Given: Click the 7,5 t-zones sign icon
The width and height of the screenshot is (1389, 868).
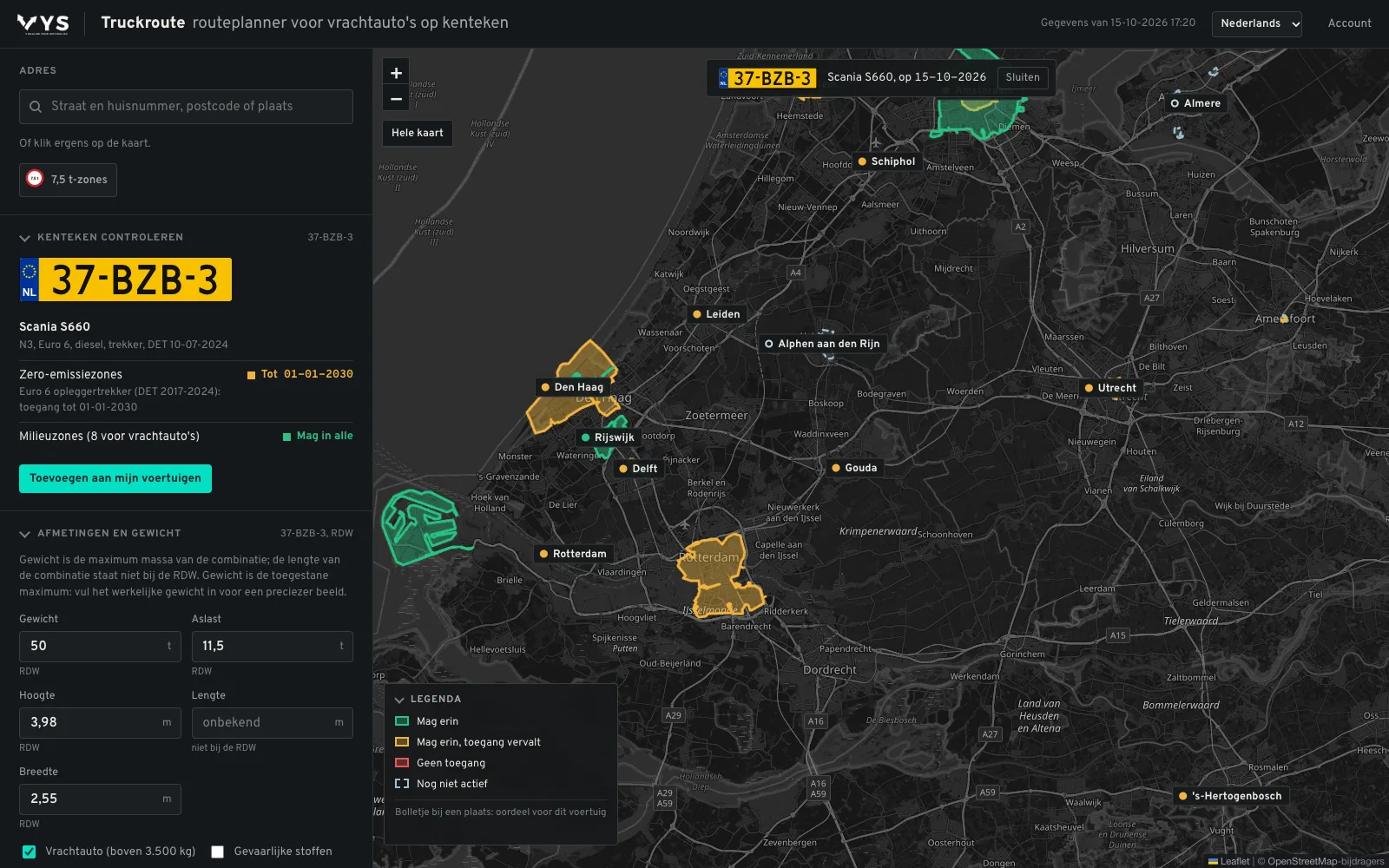Looking at the screenshot, I should (35, 178).
